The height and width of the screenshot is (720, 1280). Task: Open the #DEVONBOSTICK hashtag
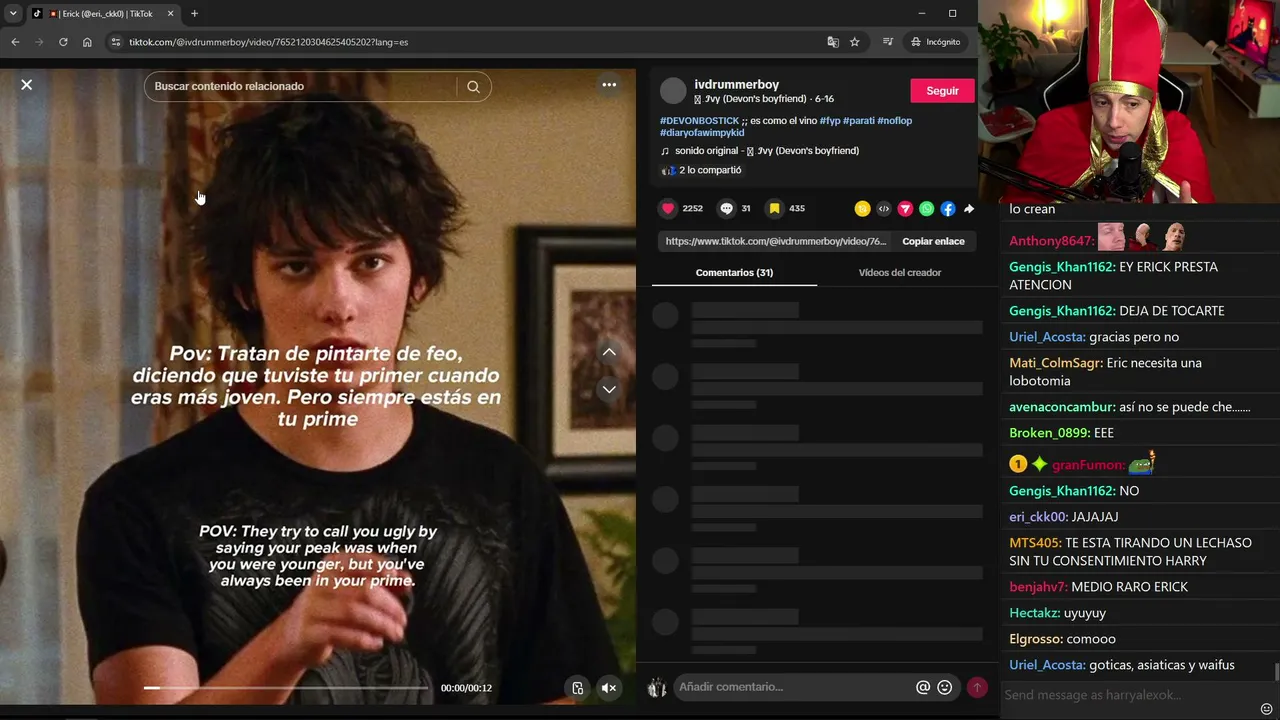tap(699, 121)
